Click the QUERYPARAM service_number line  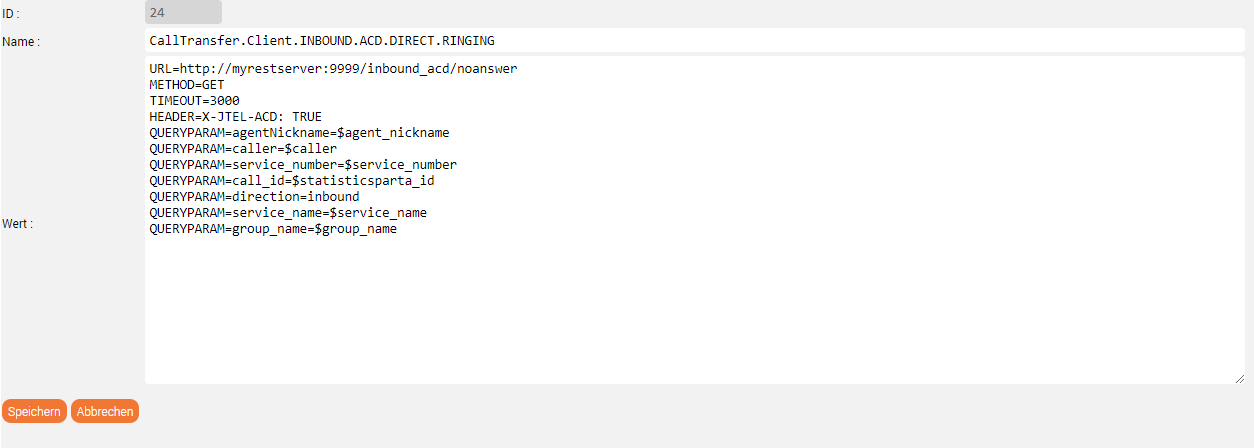[x=303, y=165]
